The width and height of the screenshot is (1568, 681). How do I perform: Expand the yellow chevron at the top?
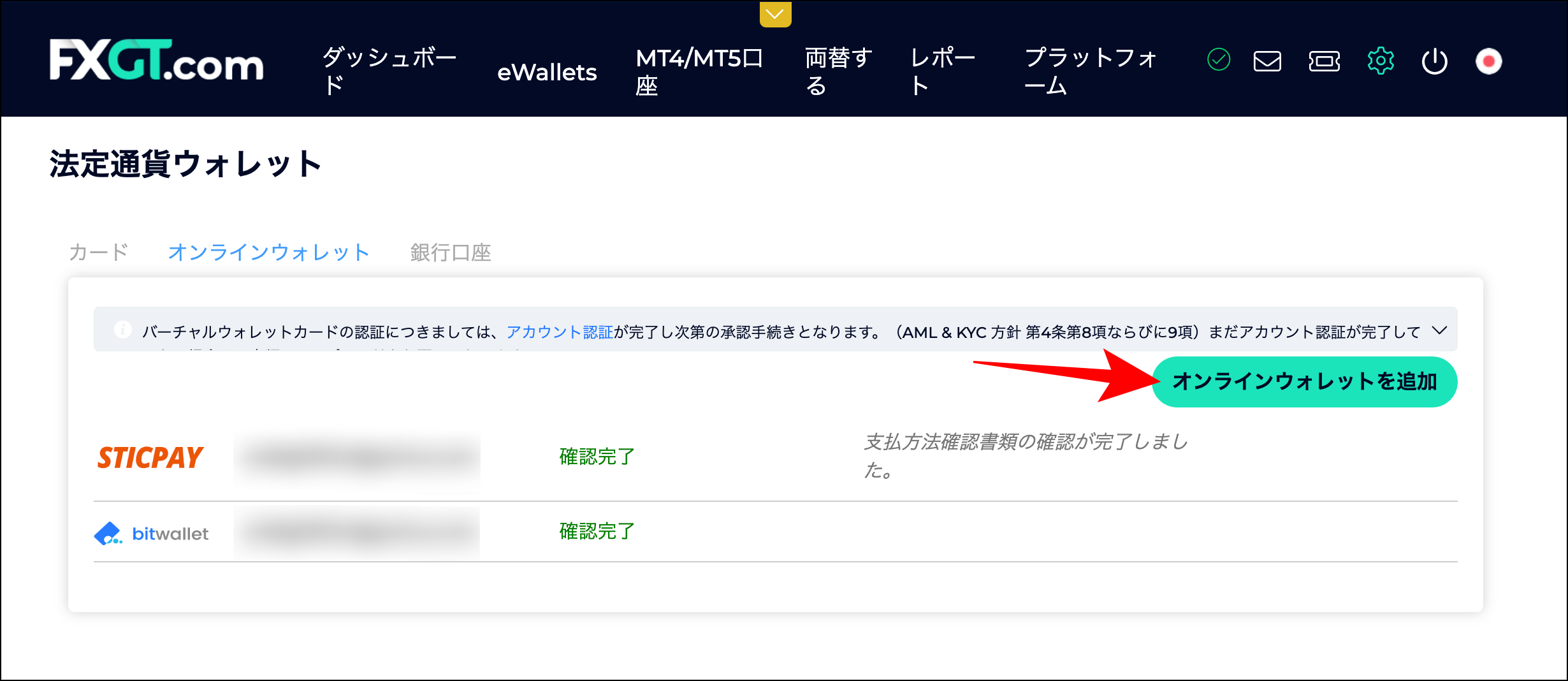coord(773,13)
